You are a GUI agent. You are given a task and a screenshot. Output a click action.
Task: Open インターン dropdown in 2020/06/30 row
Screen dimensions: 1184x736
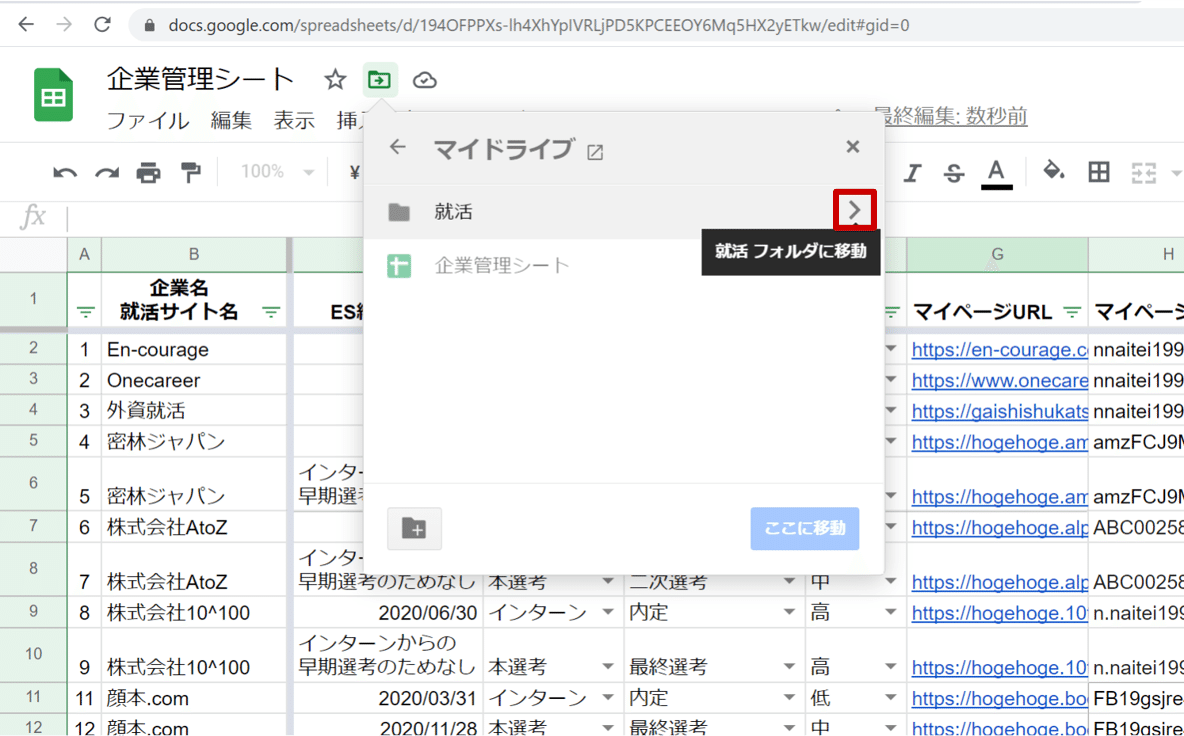pyautogui.click(x=608, y=612)
